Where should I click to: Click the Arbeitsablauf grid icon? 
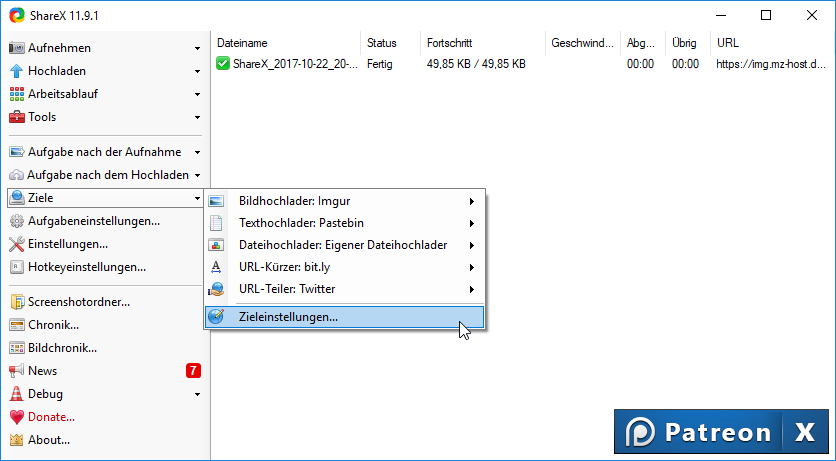(17, 94)
